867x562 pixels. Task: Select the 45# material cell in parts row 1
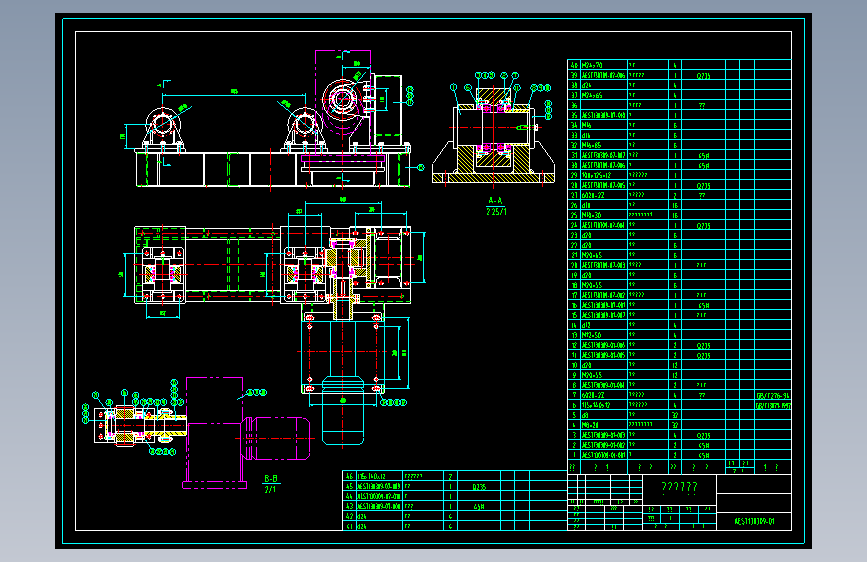[703, 456]
